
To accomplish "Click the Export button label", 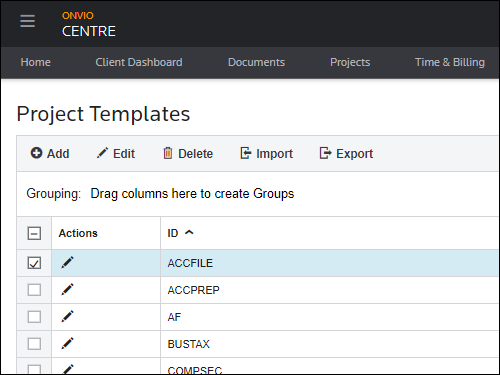I will (x=354, y=154).
